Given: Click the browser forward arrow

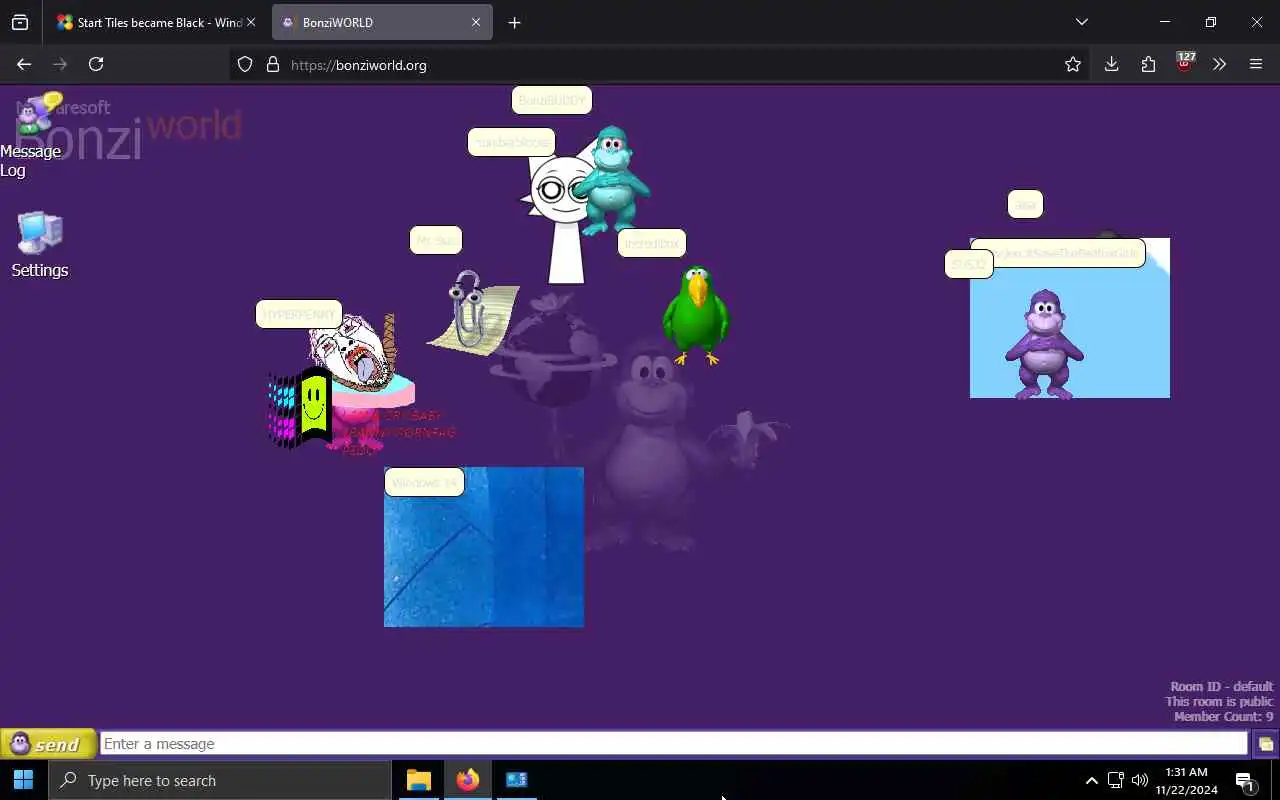Looking at the screenshot, I should click(x=60, y=64).
